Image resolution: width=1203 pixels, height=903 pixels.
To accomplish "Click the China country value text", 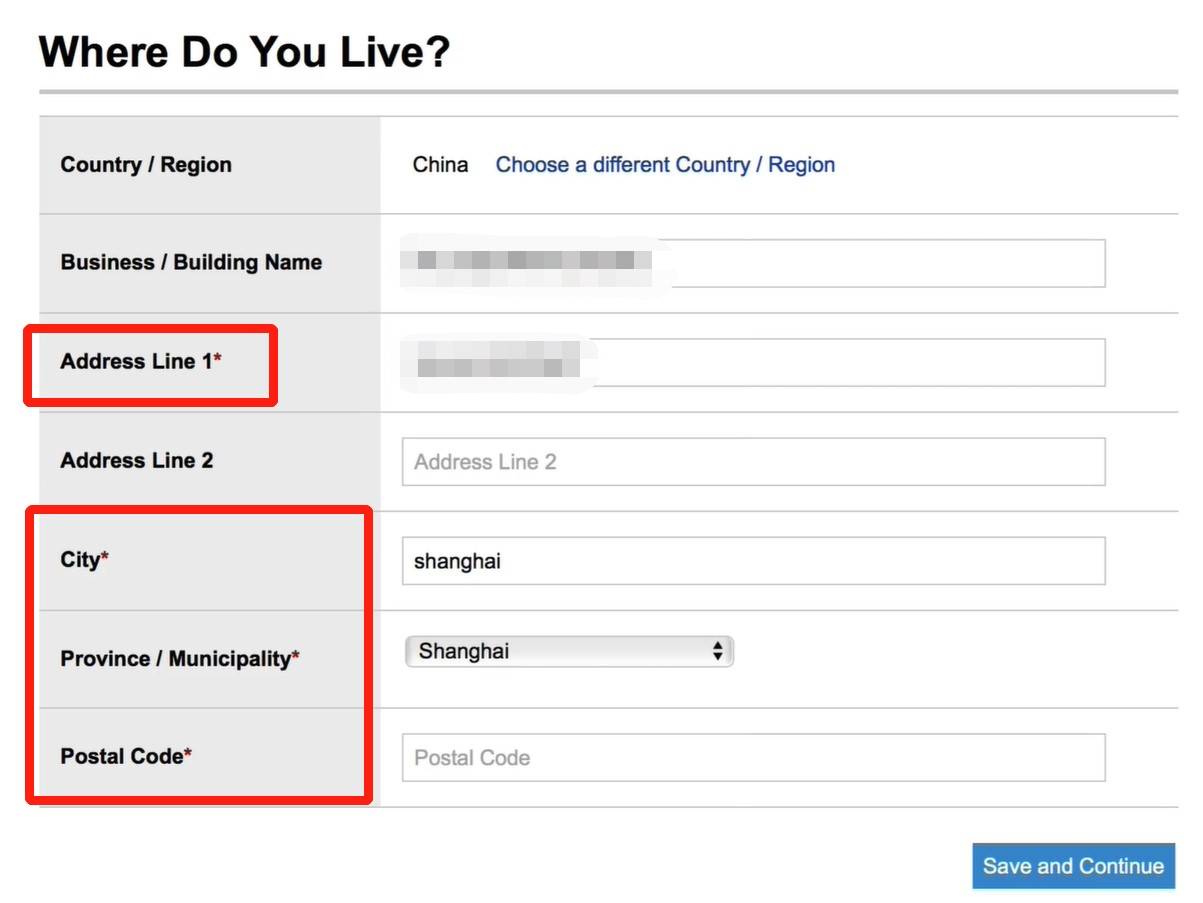I will coord(440,165).
